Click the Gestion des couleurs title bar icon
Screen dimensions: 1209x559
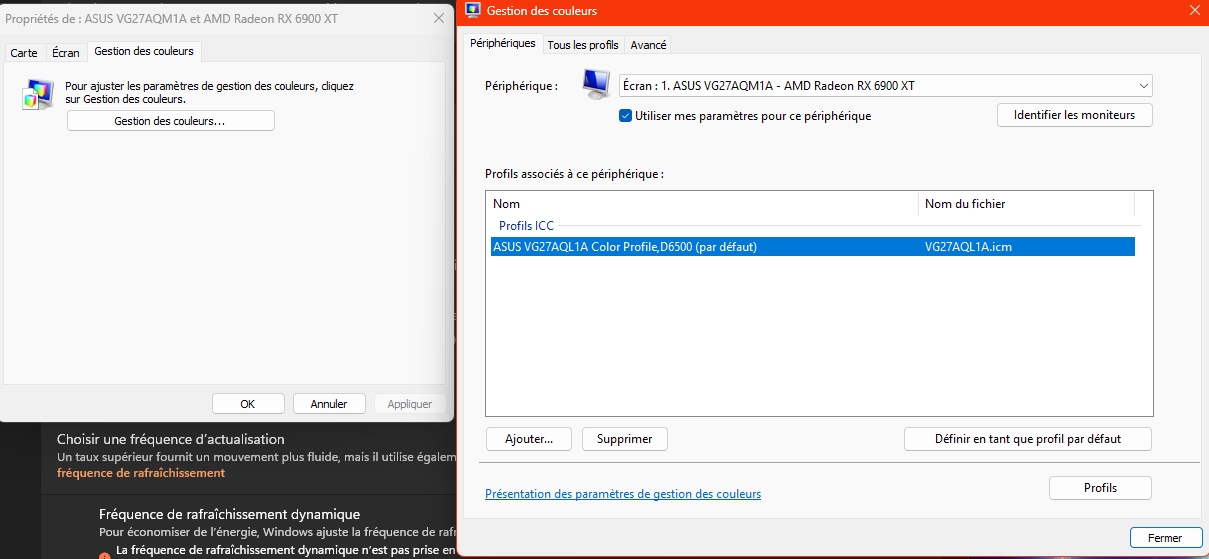(473, 11)
